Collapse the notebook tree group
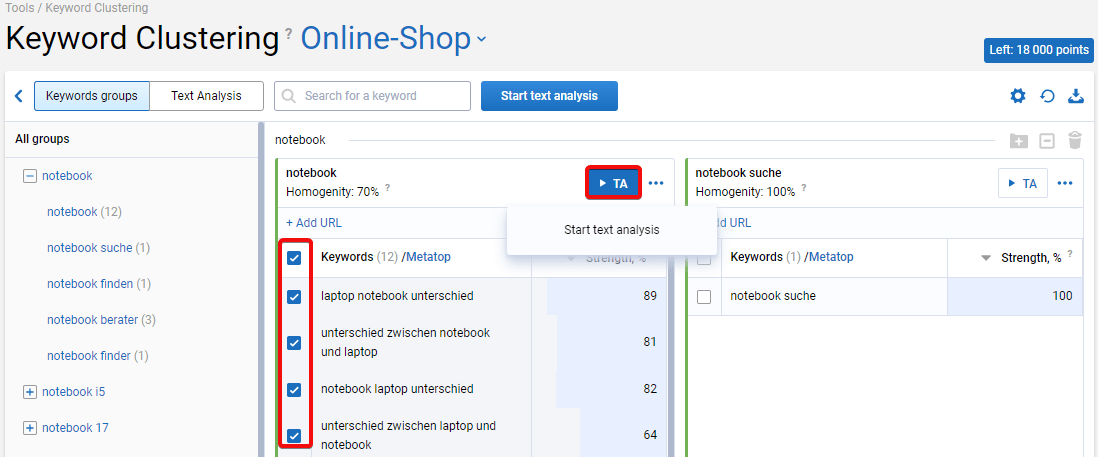Image resolution: width=1098 pixels, height=457 pixels. [29, 176]
